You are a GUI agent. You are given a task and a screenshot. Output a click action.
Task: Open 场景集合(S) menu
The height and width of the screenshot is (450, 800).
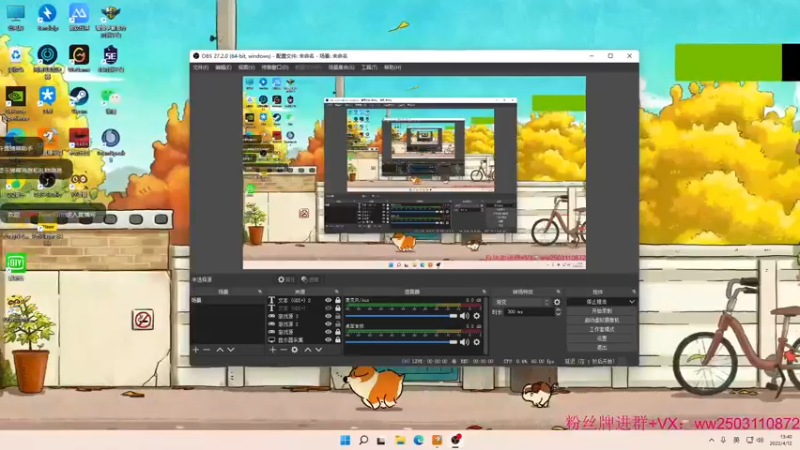tap(341, 67)
